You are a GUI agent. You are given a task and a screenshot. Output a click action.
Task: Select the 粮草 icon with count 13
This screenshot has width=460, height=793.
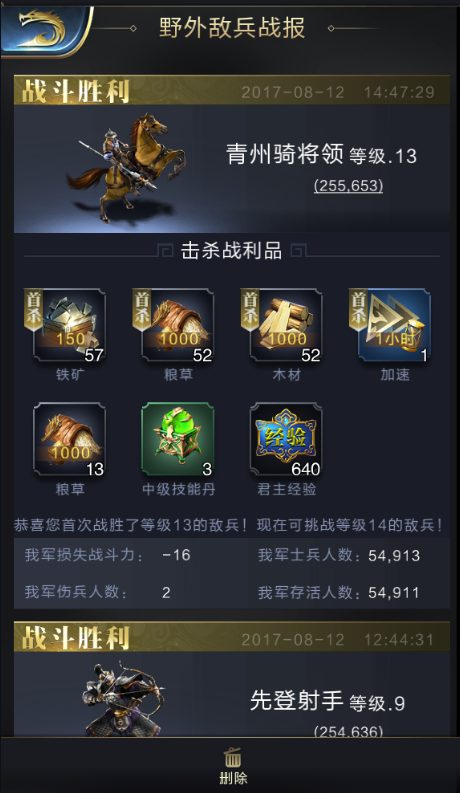click(69, 439)
